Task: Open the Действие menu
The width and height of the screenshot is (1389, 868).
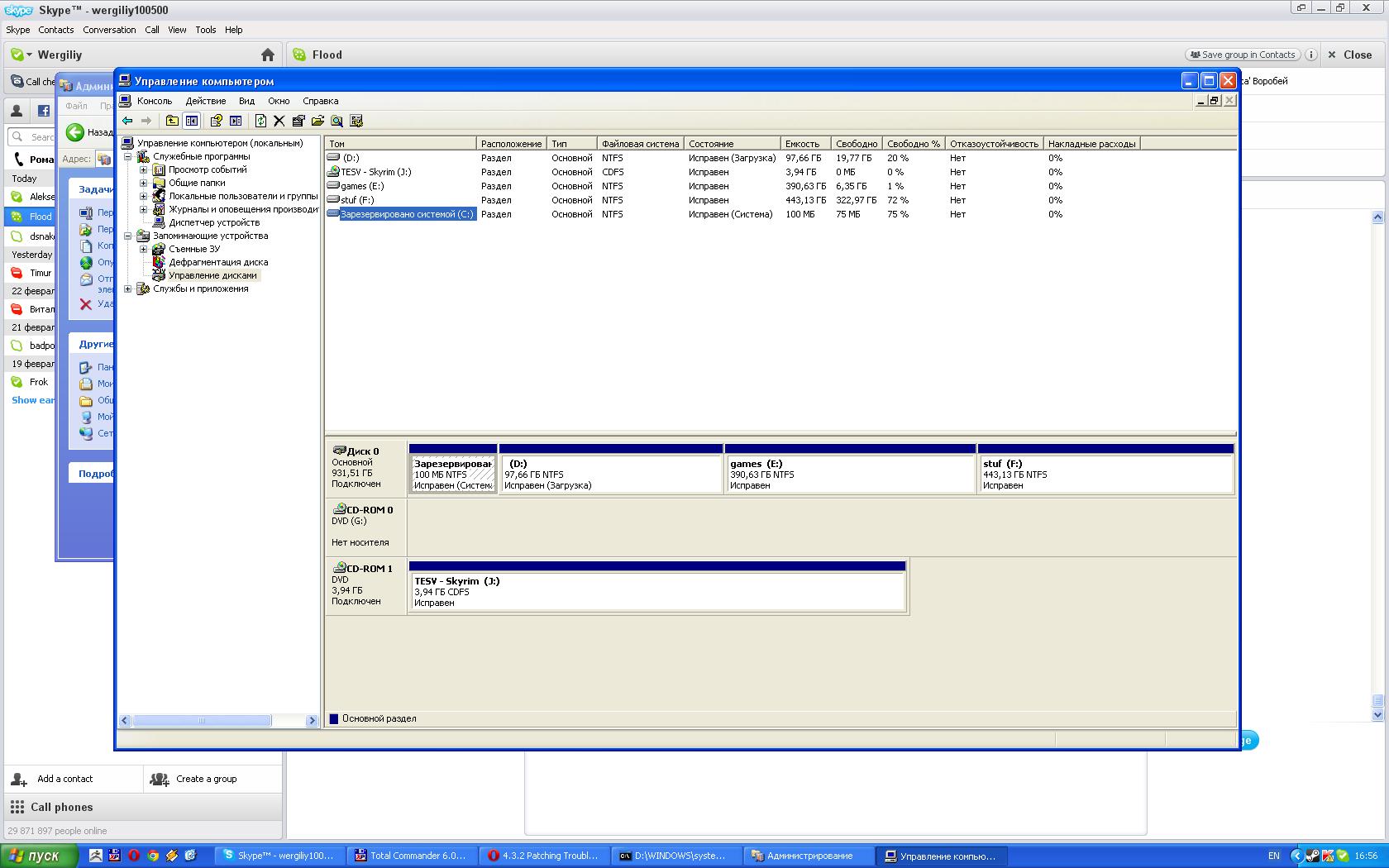Action: click(206, 101)
